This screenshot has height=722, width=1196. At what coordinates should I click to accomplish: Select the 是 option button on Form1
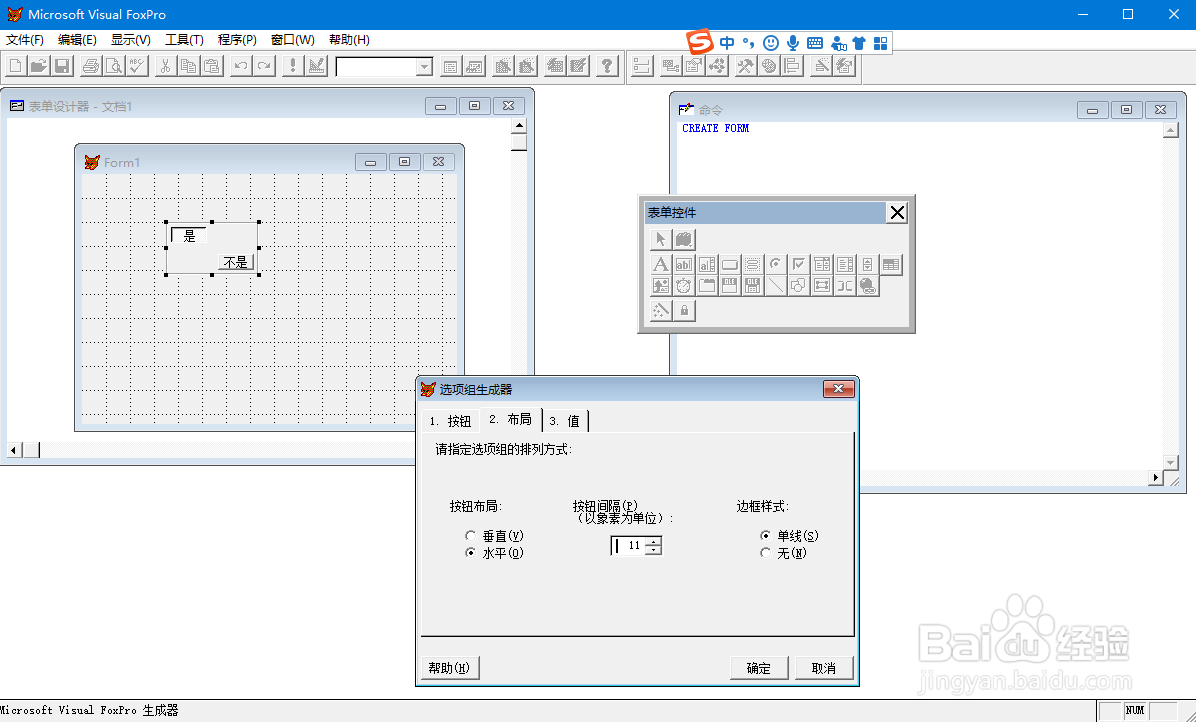(x=188, y=236)
